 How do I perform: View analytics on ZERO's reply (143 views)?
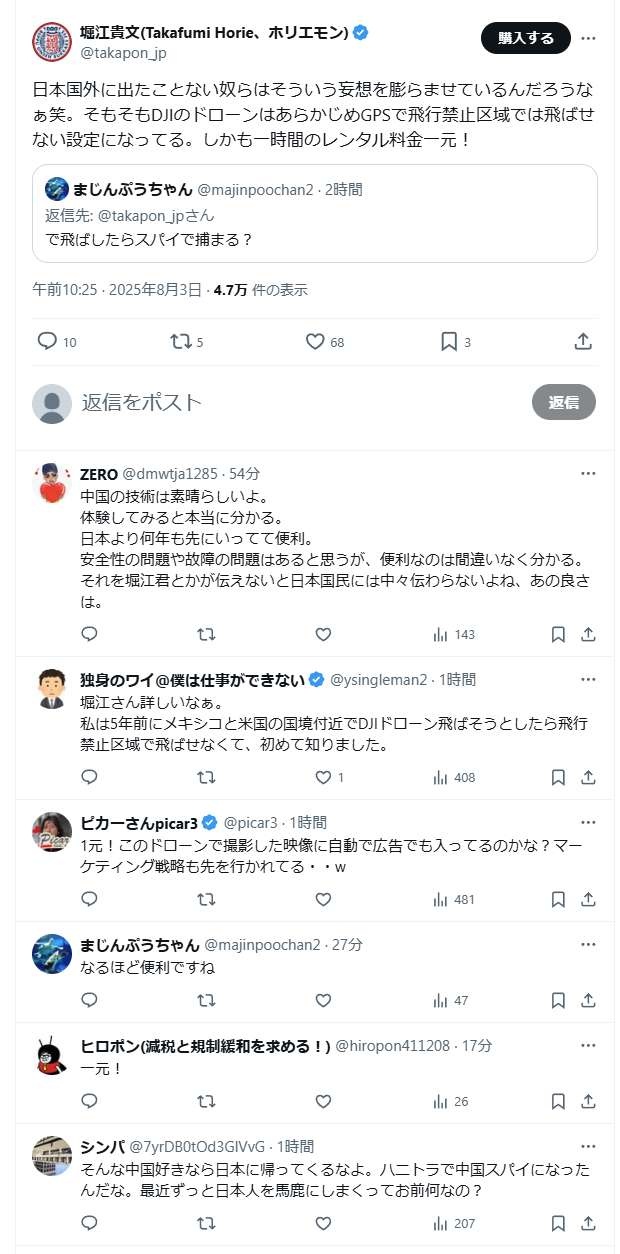[453, 634]
